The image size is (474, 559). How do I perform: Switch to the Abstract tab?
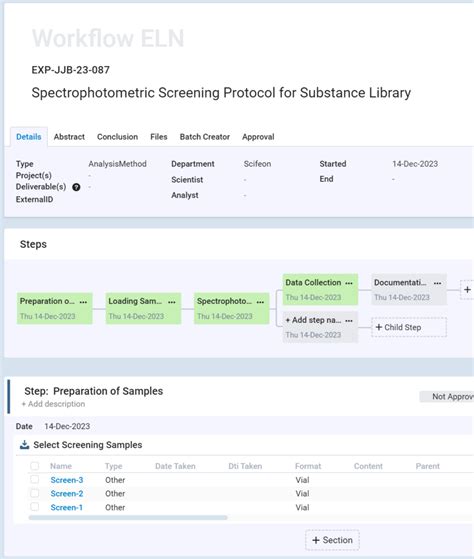69,137
